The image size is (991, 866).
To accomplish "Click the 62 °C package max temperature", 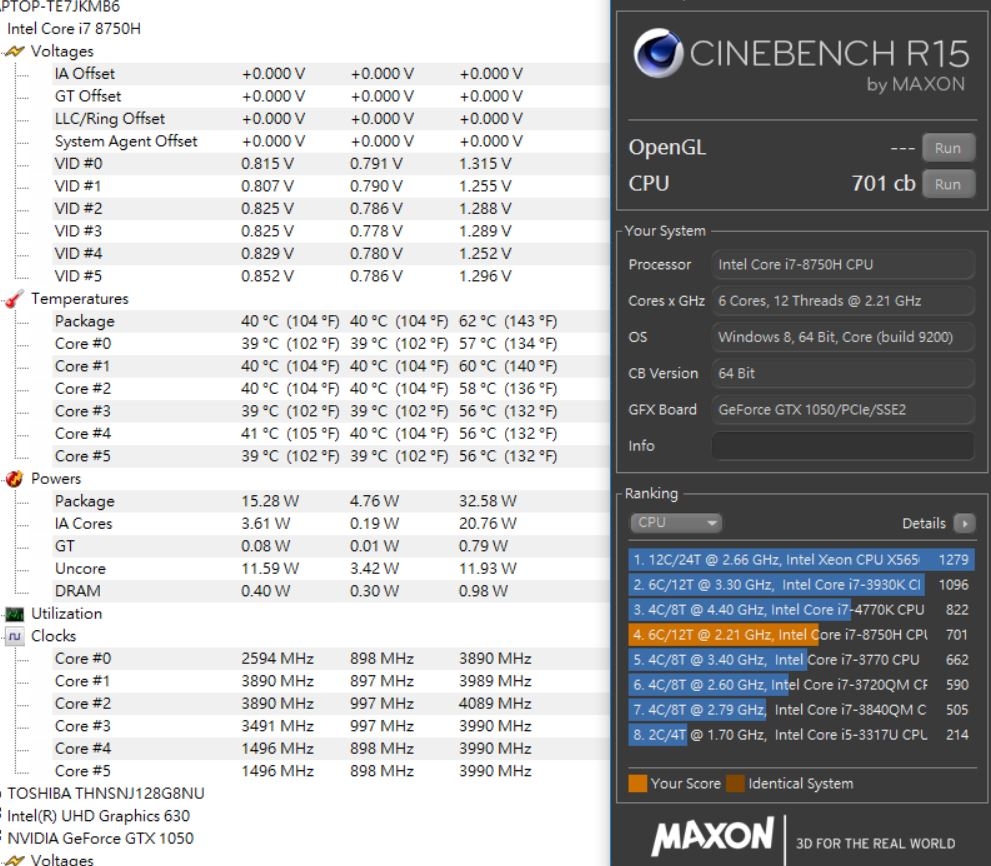I will point(508,321).
